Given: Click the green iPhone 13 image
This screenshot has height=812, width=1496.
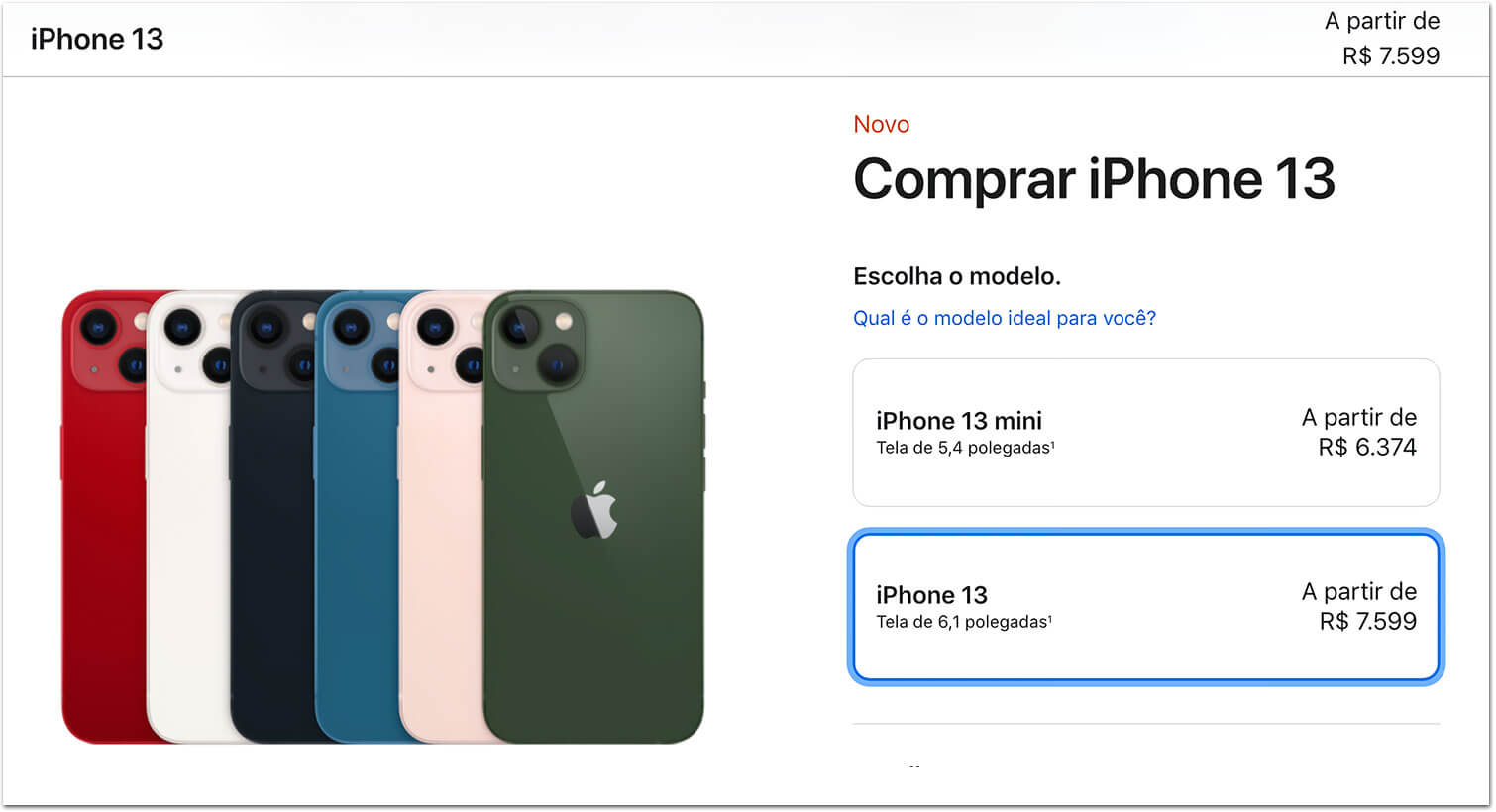Looking at the screenshot, I should pos(593,517).
